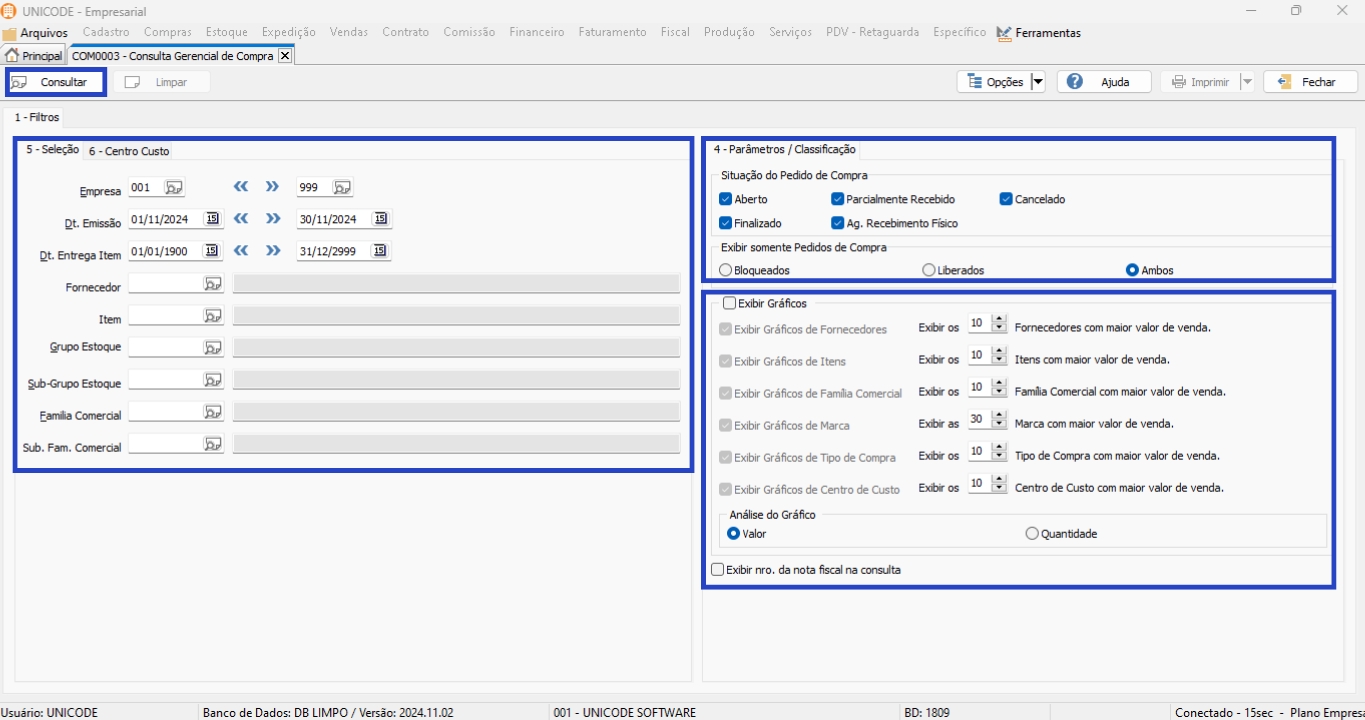
Task: Click the Família Comercial input field
Action: point(165,412)
